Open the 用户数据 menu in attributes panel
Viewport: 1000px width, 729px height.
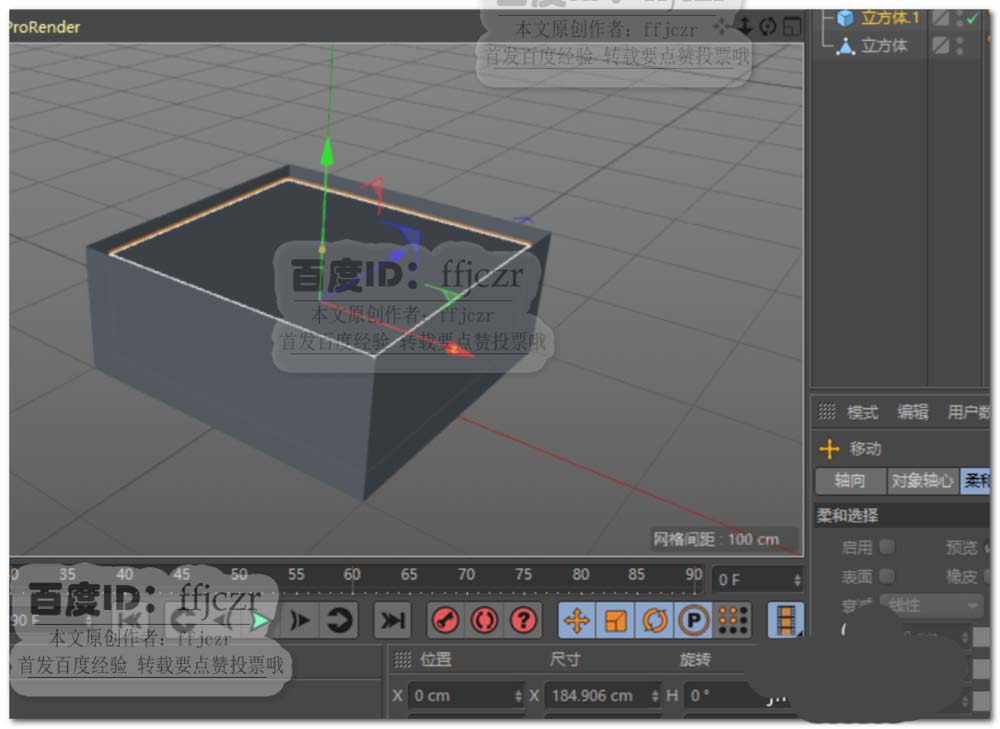968,412
